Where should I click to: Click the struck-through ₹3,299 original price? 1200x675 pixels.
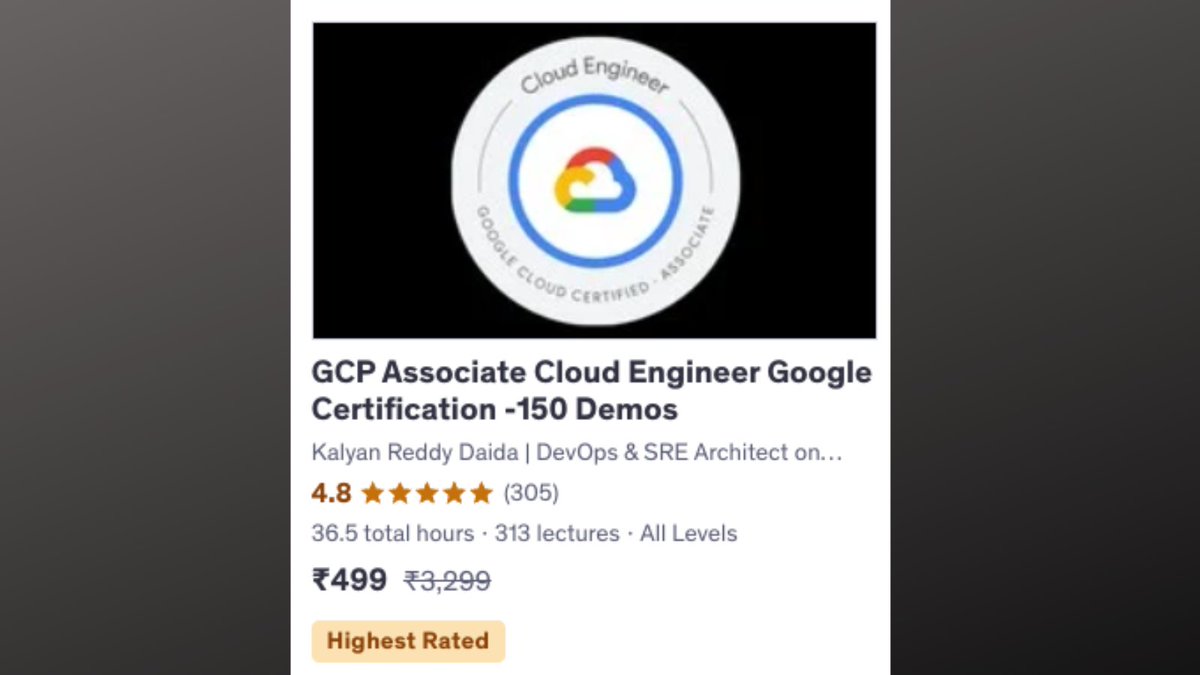pos(447,581)
